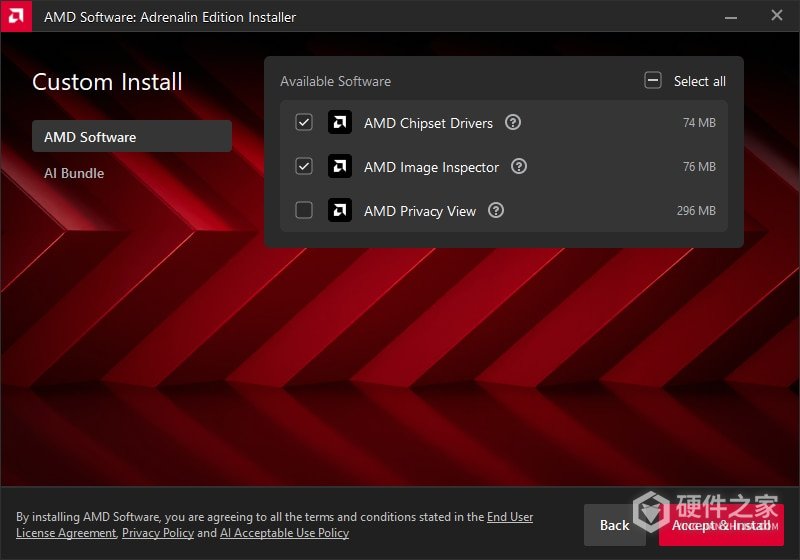This screenshot has width=800, height=560.
Task: Select the AMD Software tab
Action: click(132, 136)
